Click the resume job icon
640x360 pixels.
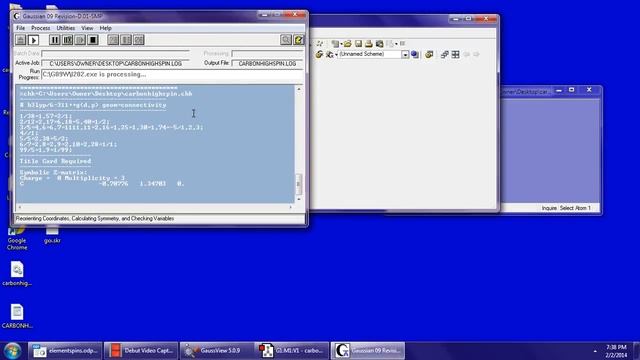[x=80, y=40]
